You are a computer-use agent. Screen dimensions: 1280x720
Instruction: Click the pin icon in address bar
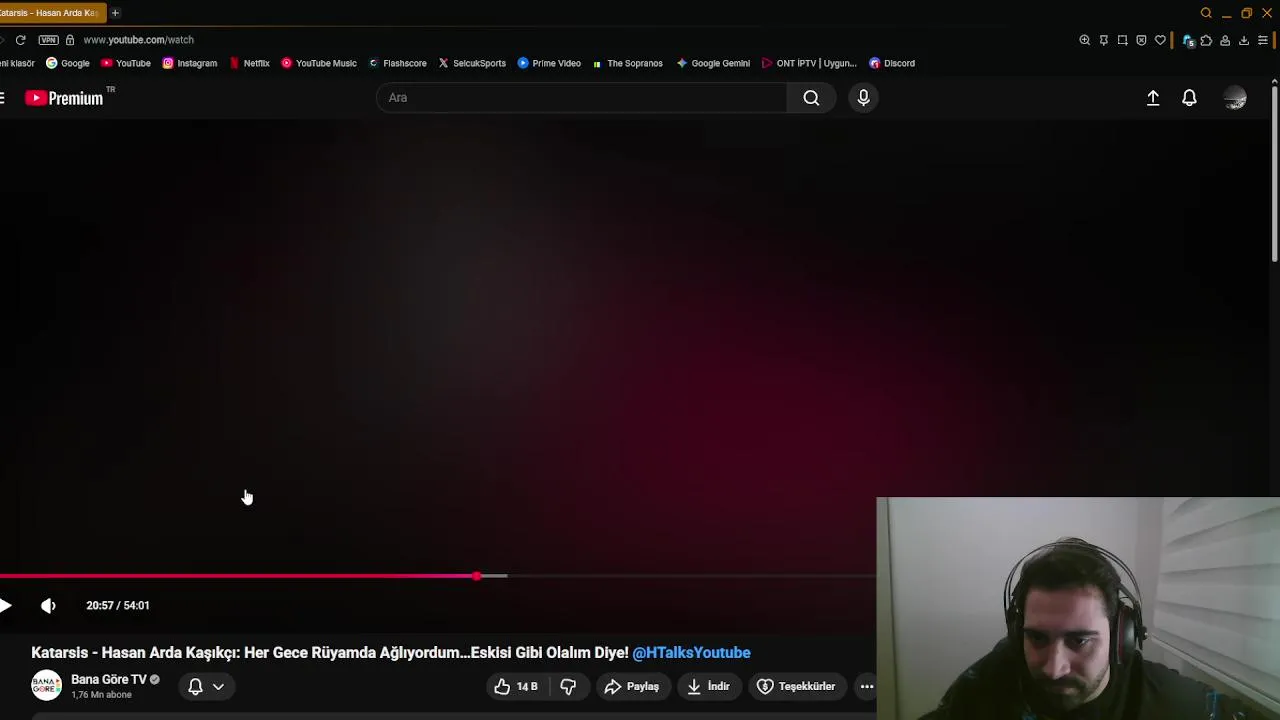(x=1104, y=40)
